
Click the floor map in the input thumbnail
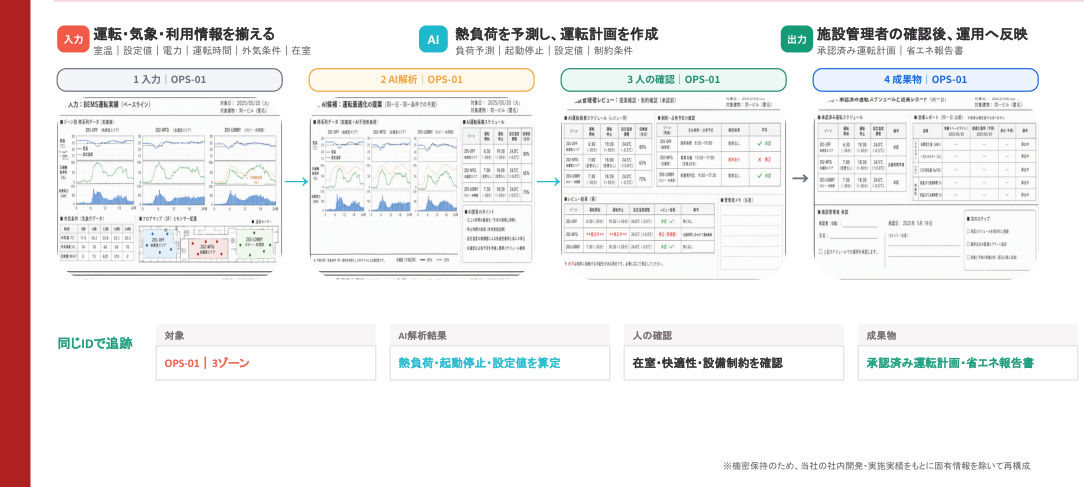tap(208, 244)
